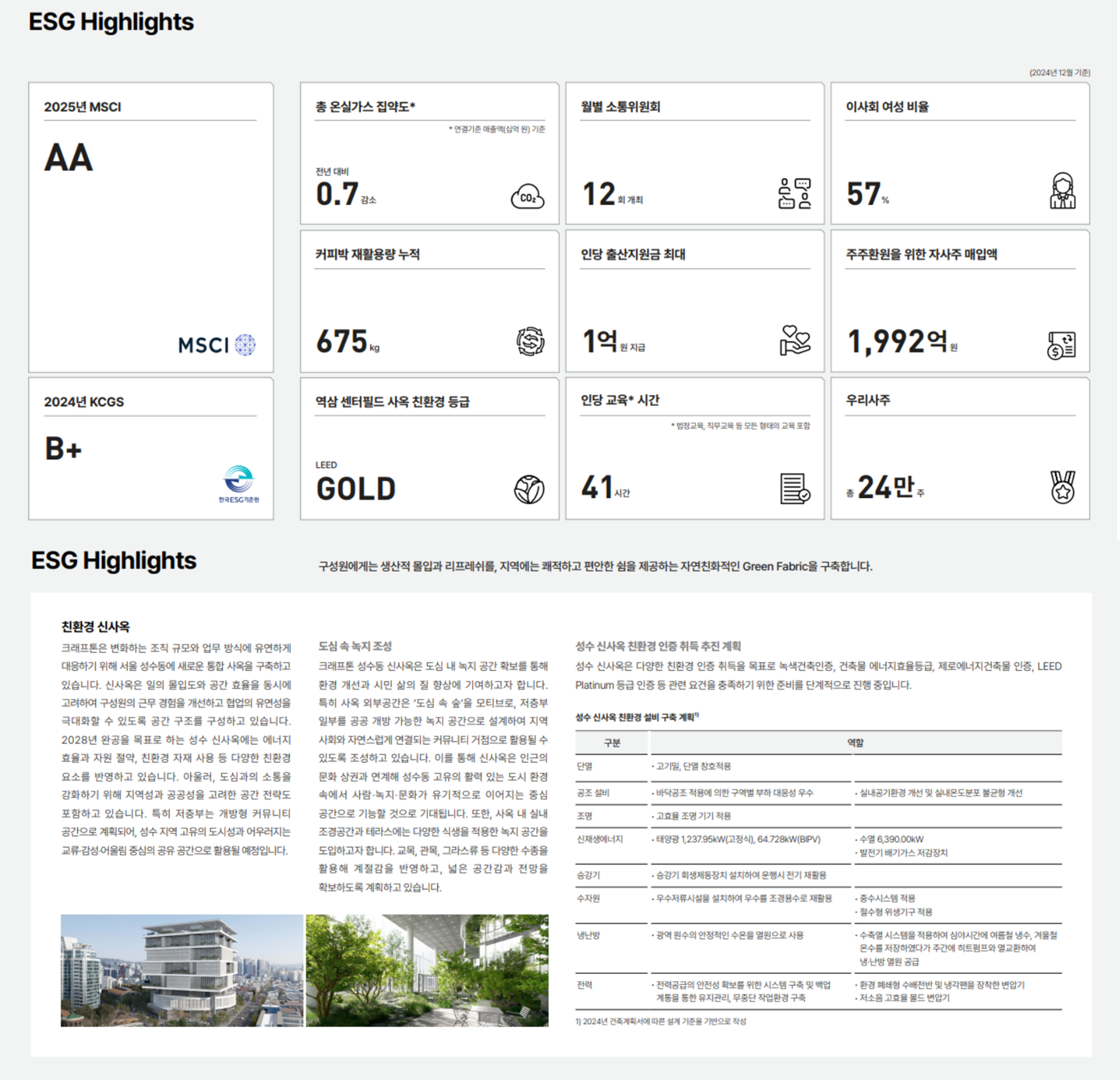This screenshot has width=1120, height=1080.
Task: Click the 구분 table column header
Action: (611, 743)
